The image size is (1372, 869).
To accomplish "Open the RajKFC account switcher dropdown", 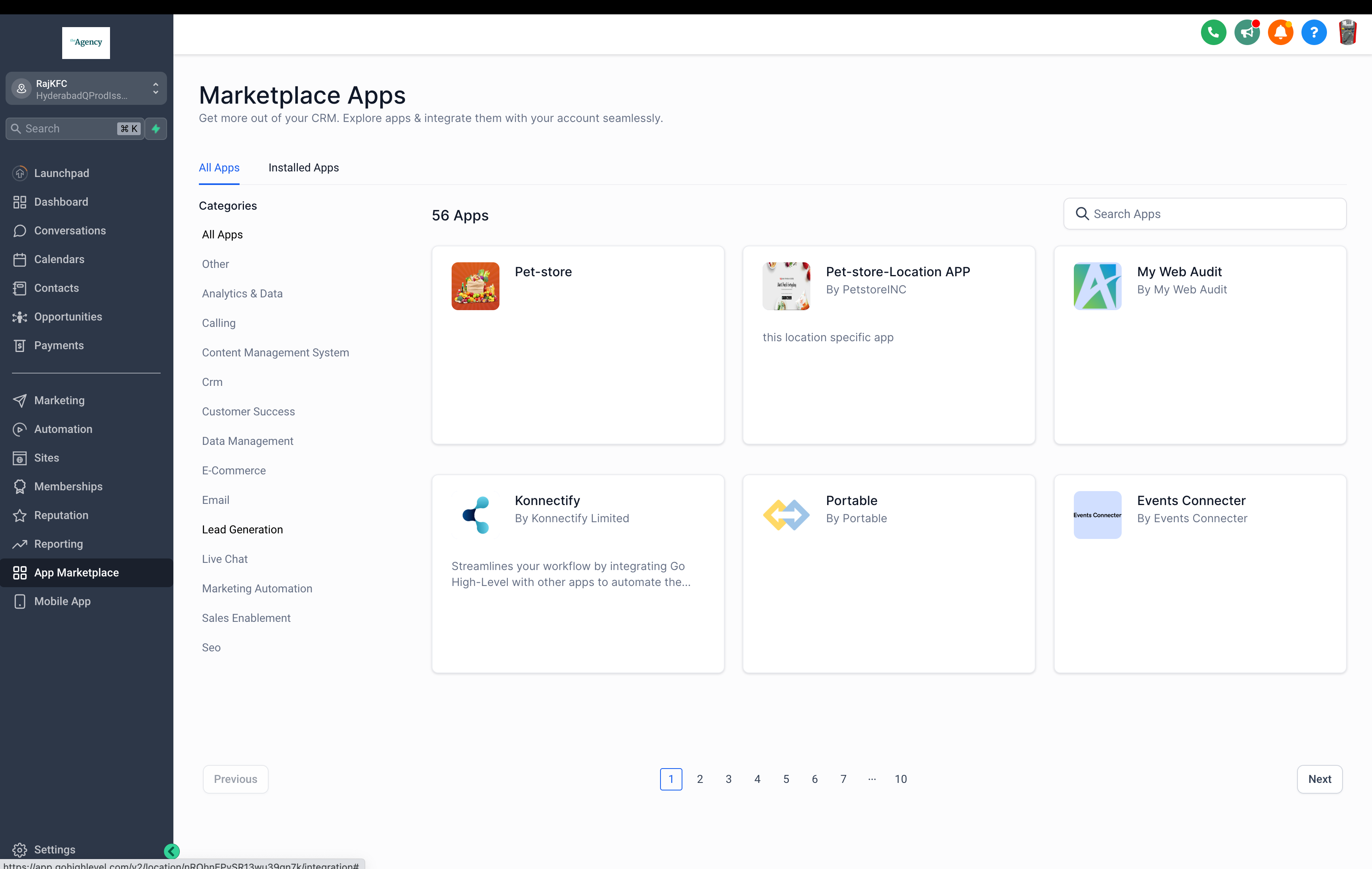I will 86,89.
